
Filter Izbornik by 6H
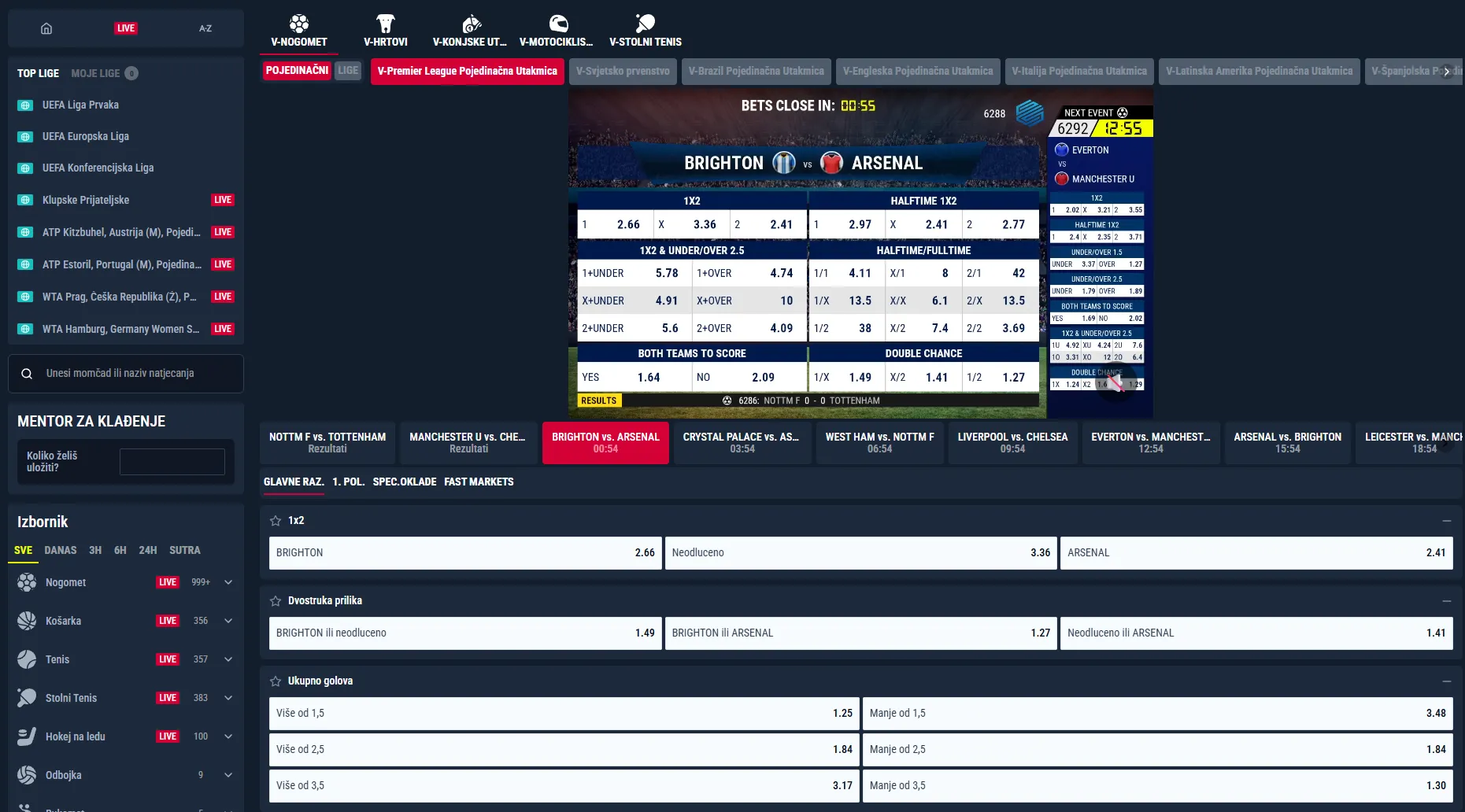pyautogui.click(x=120, y=550)
